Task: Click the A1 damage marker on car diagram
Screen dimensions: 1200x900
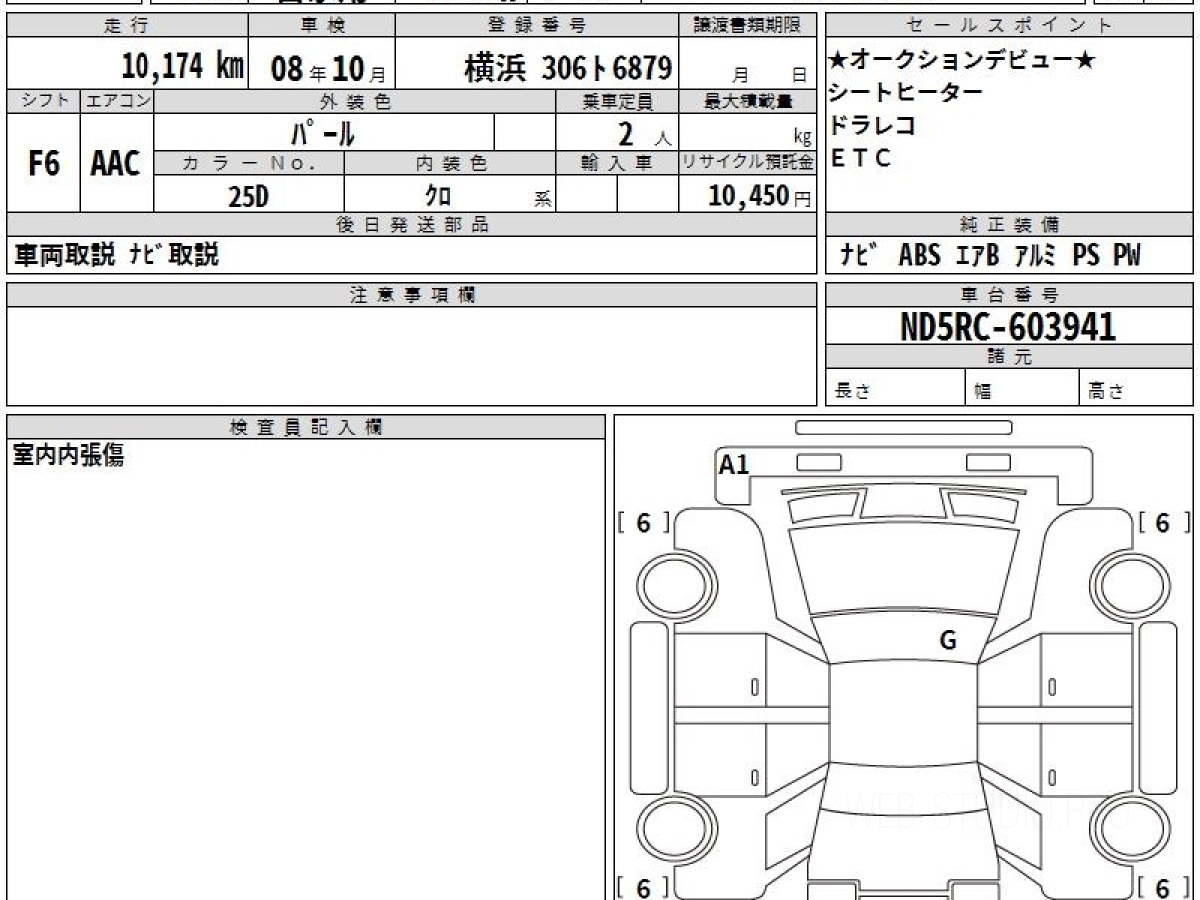Action: point(734,464)
